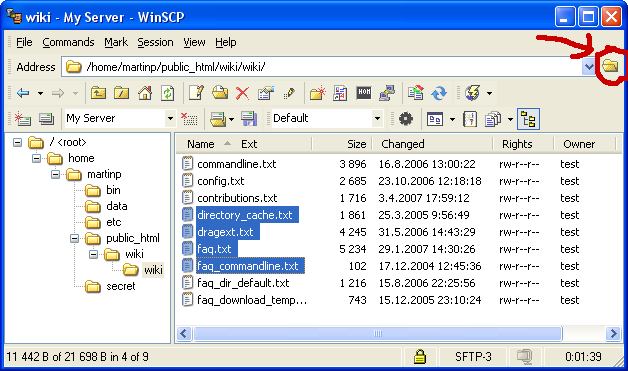628x371 pixels.
Task: Go back with the blue left arrow
Action: click(23, 93)
